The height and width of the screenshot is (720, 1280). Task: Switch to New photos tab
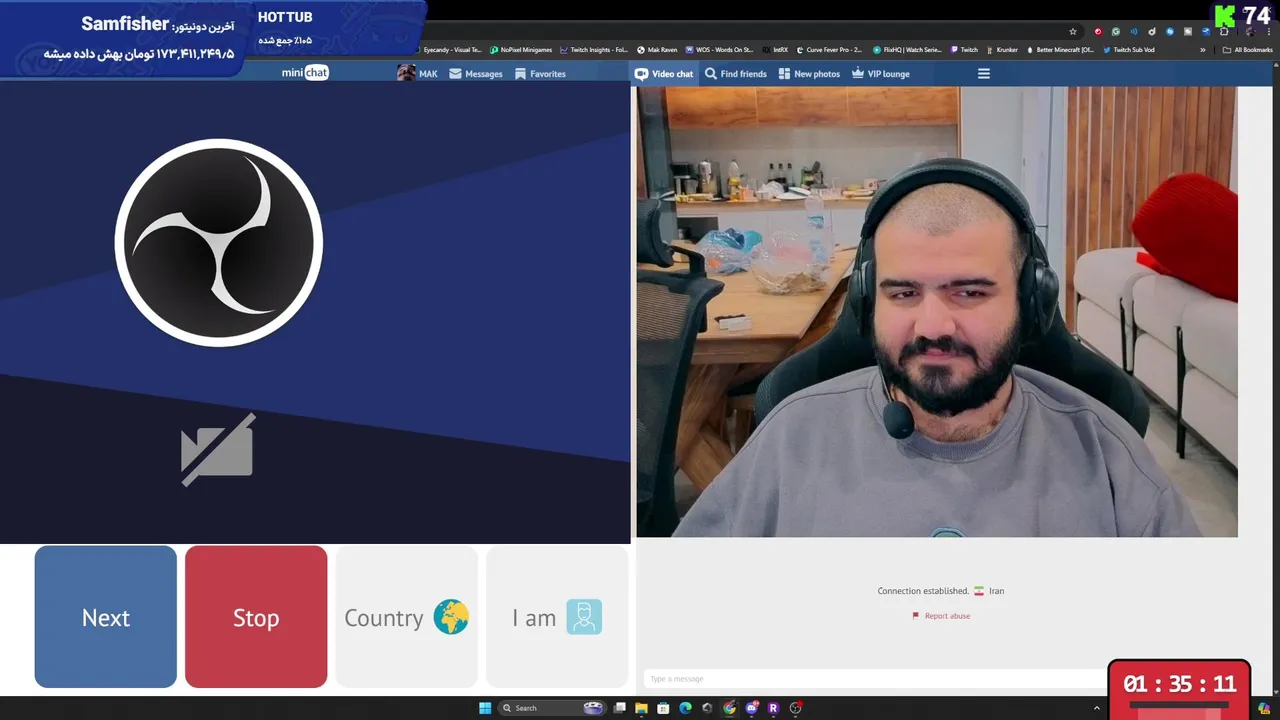(x=809, y=74)
